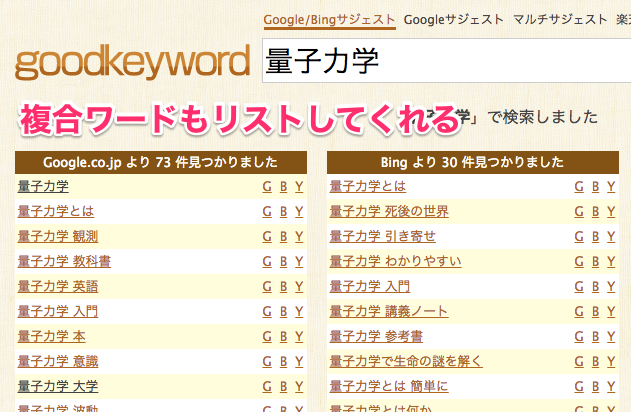
Task: Click B for Google-column 量子力学 入門 row
Action: (283, 311)
